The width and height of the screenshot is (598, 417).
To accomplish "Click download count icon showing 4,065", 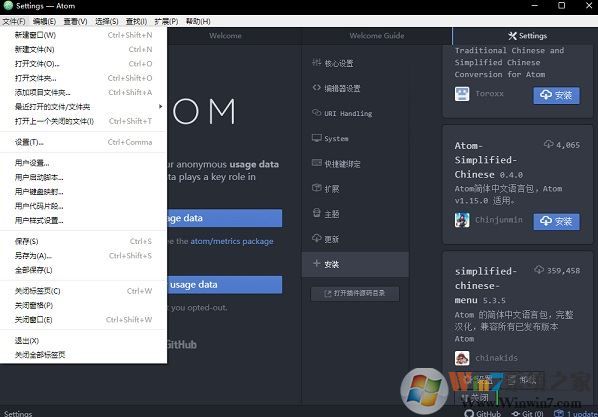I will (548, 144).
